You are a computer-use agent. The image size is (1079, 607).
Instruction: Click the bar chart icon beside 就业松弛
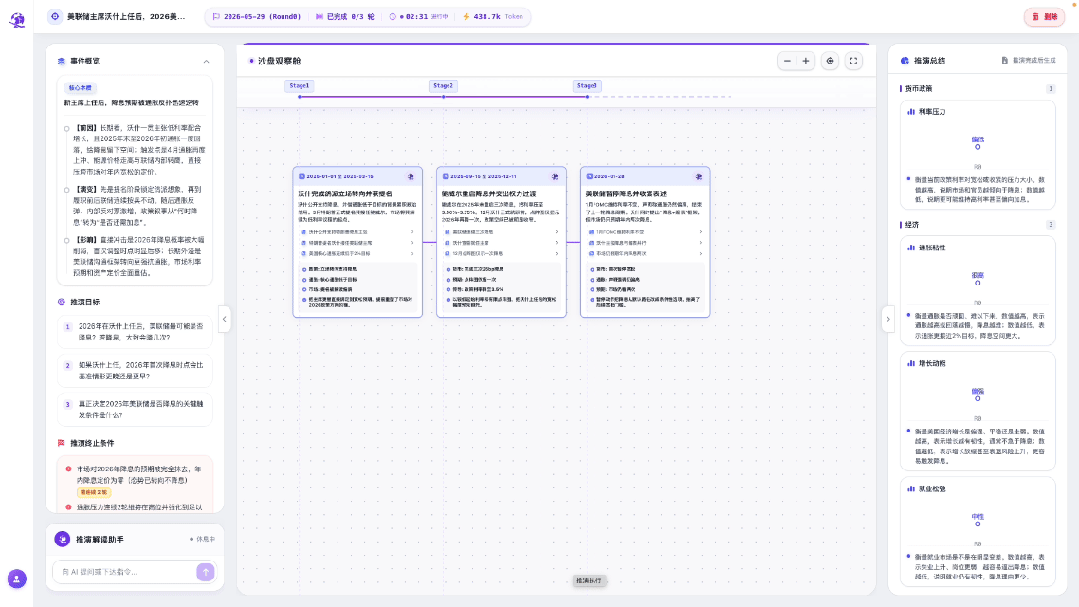[x=911, y=489]
